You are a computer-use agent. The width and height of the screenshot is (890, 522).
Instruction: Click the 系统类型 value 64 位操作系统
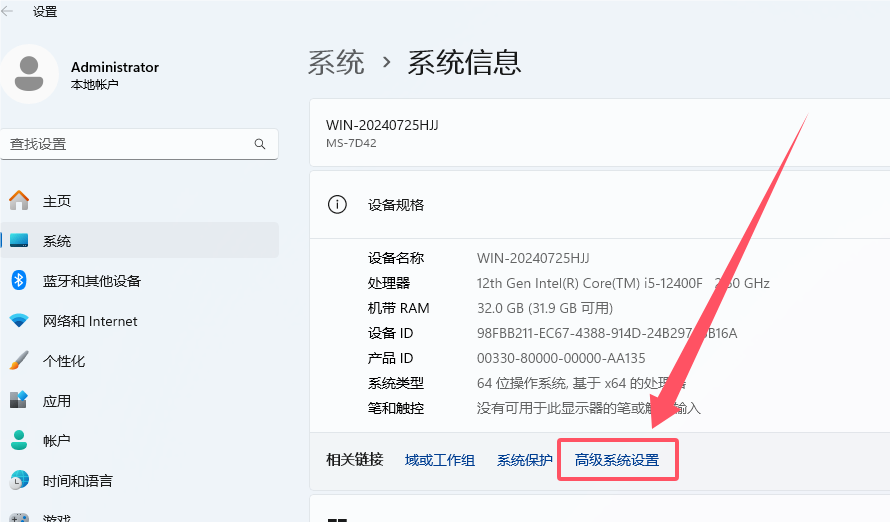(x=581, y=383)
